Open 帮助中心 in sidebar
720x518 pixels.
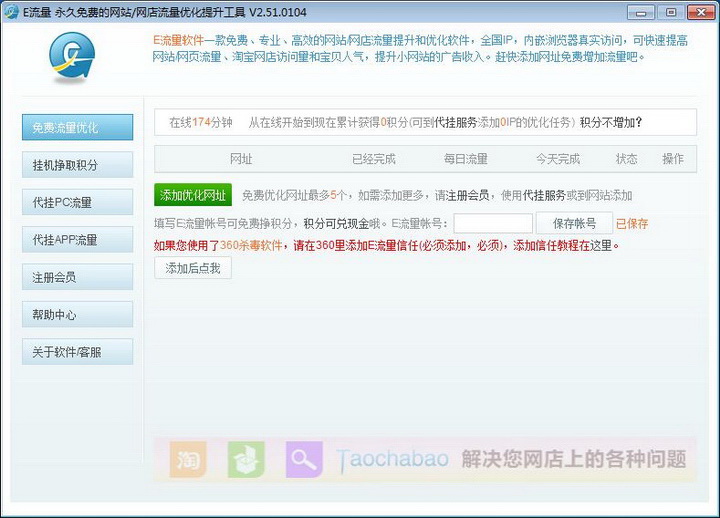pos(78,315)
